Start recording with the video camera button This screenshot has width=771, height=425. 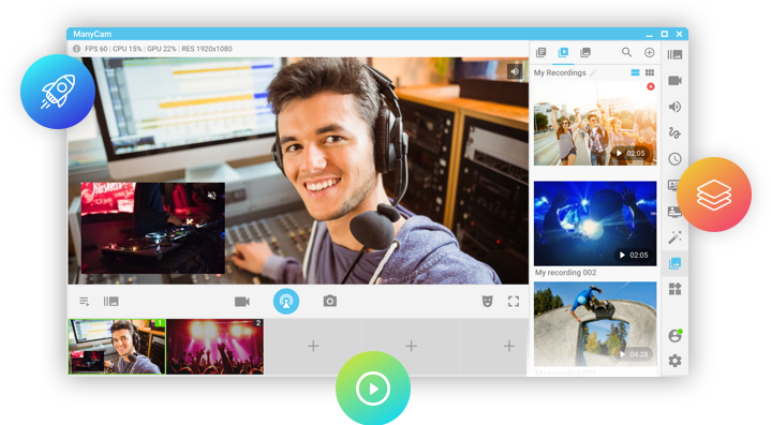pyautogui.click(x=242, y=301)
